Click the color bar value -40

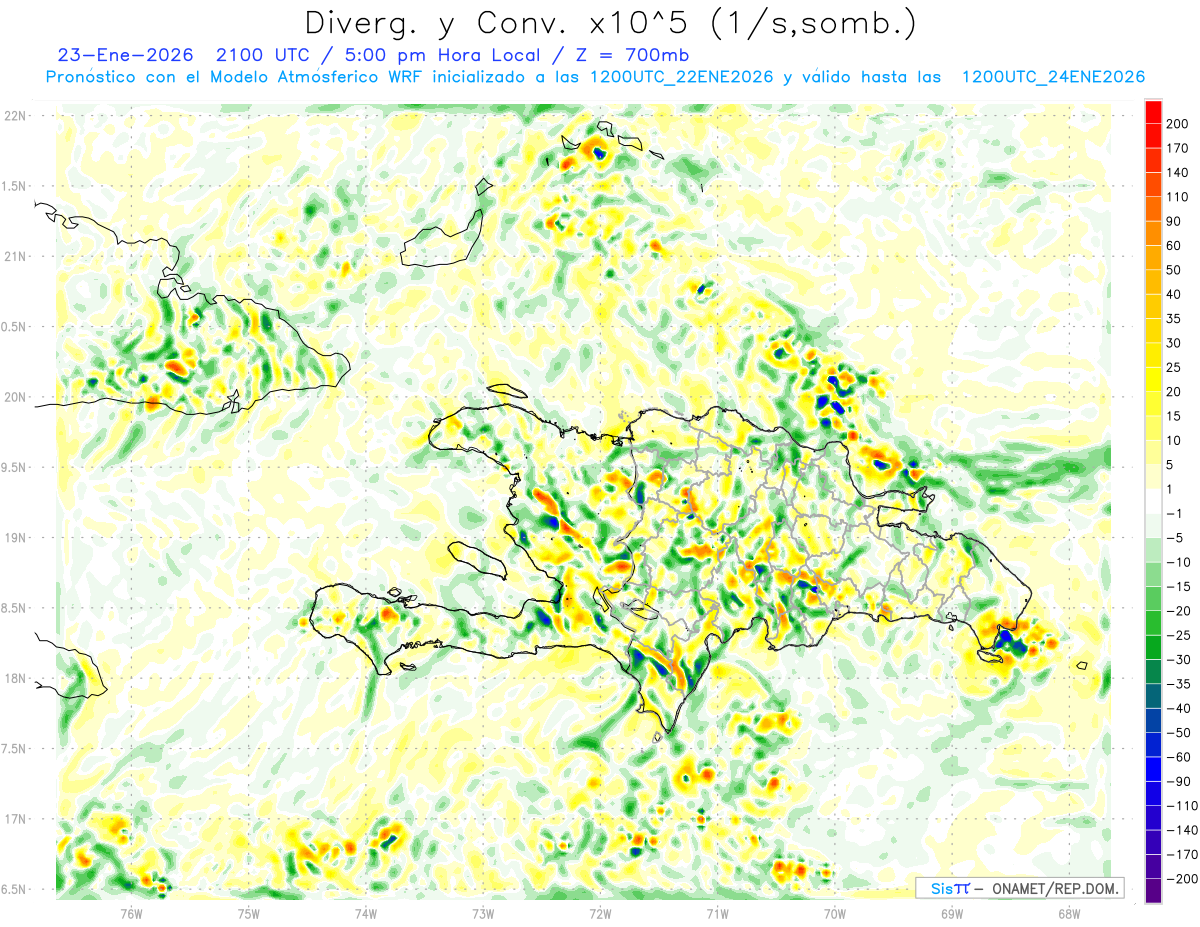1180,708
